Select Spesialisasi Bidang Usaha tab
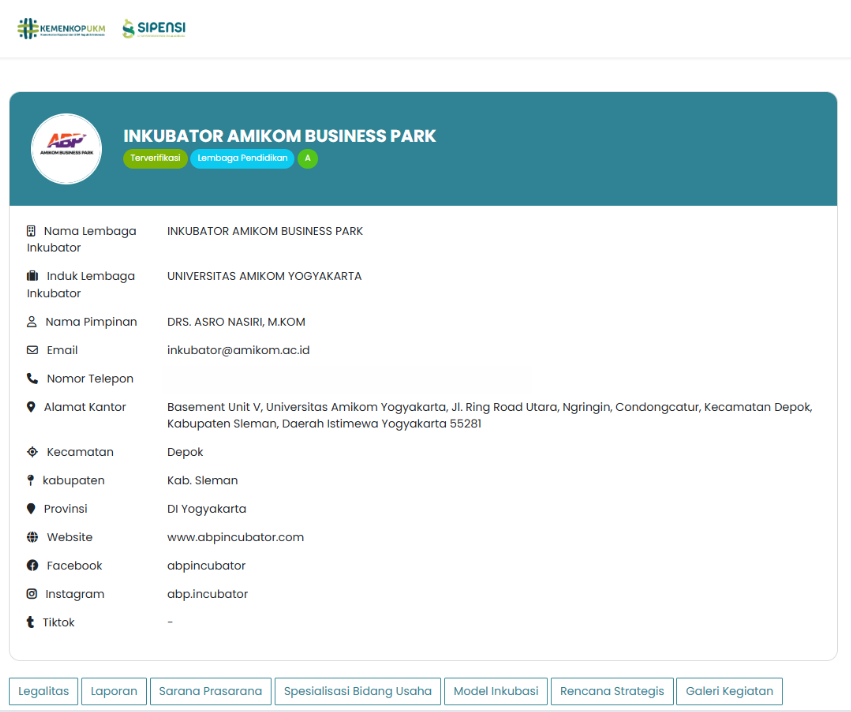This screenshot has width=851, height=712. tap(358, 691)
